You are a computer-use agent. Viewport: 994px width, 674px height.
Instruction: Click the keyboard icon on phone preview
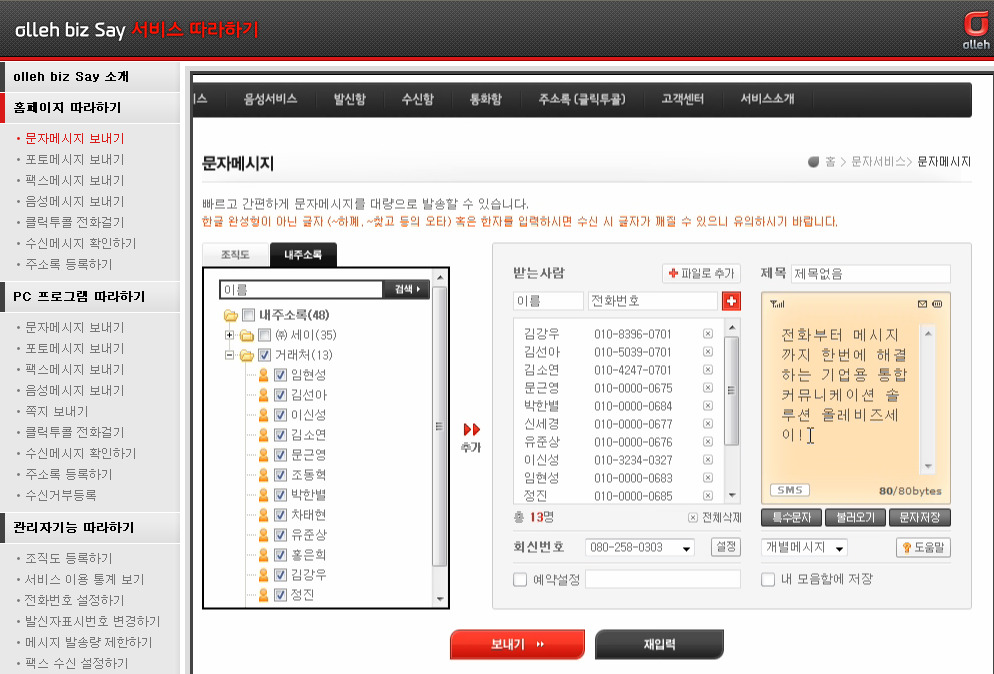pos(938,304)
